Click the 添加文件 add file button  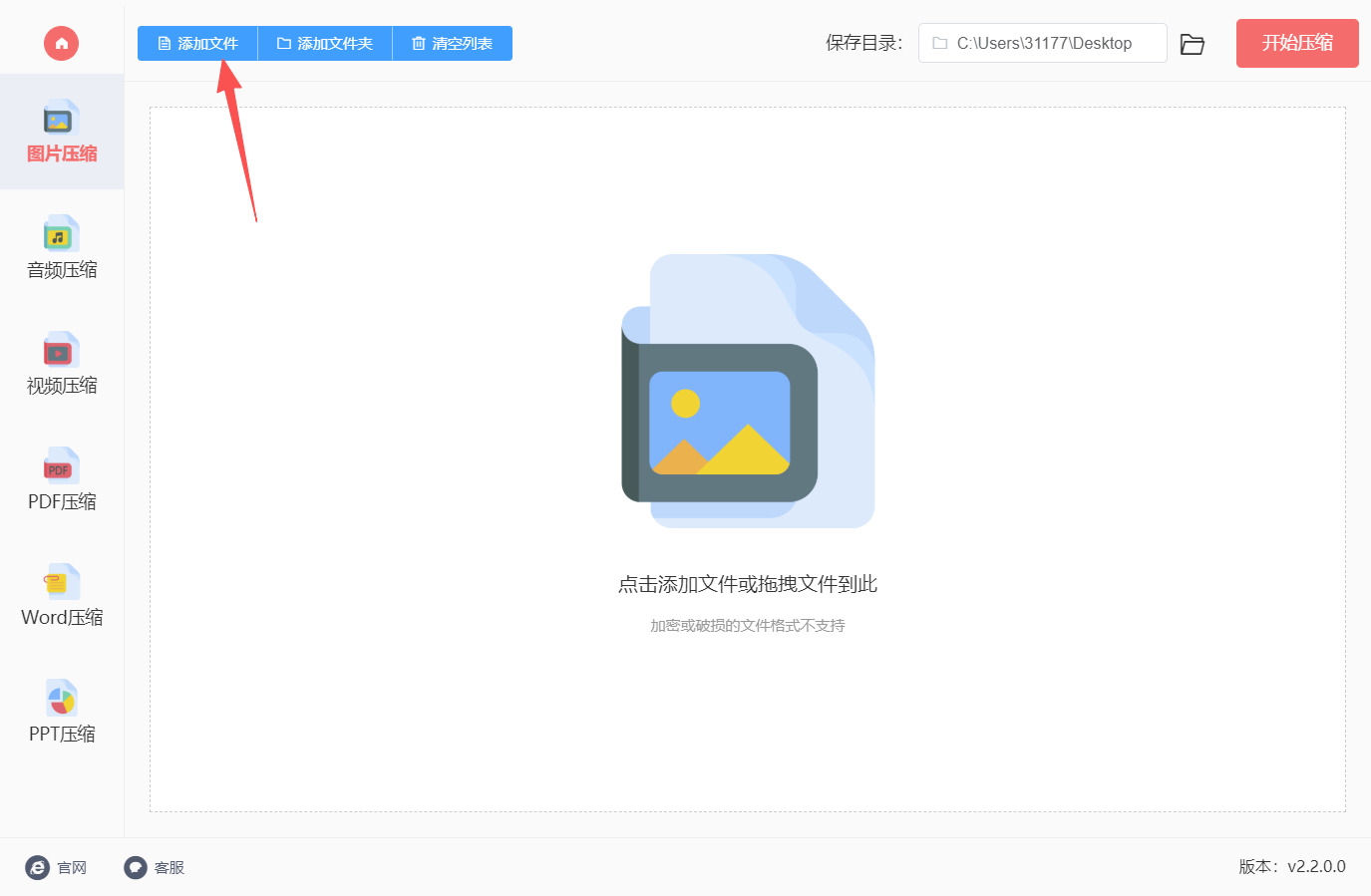tap(197, 44)
